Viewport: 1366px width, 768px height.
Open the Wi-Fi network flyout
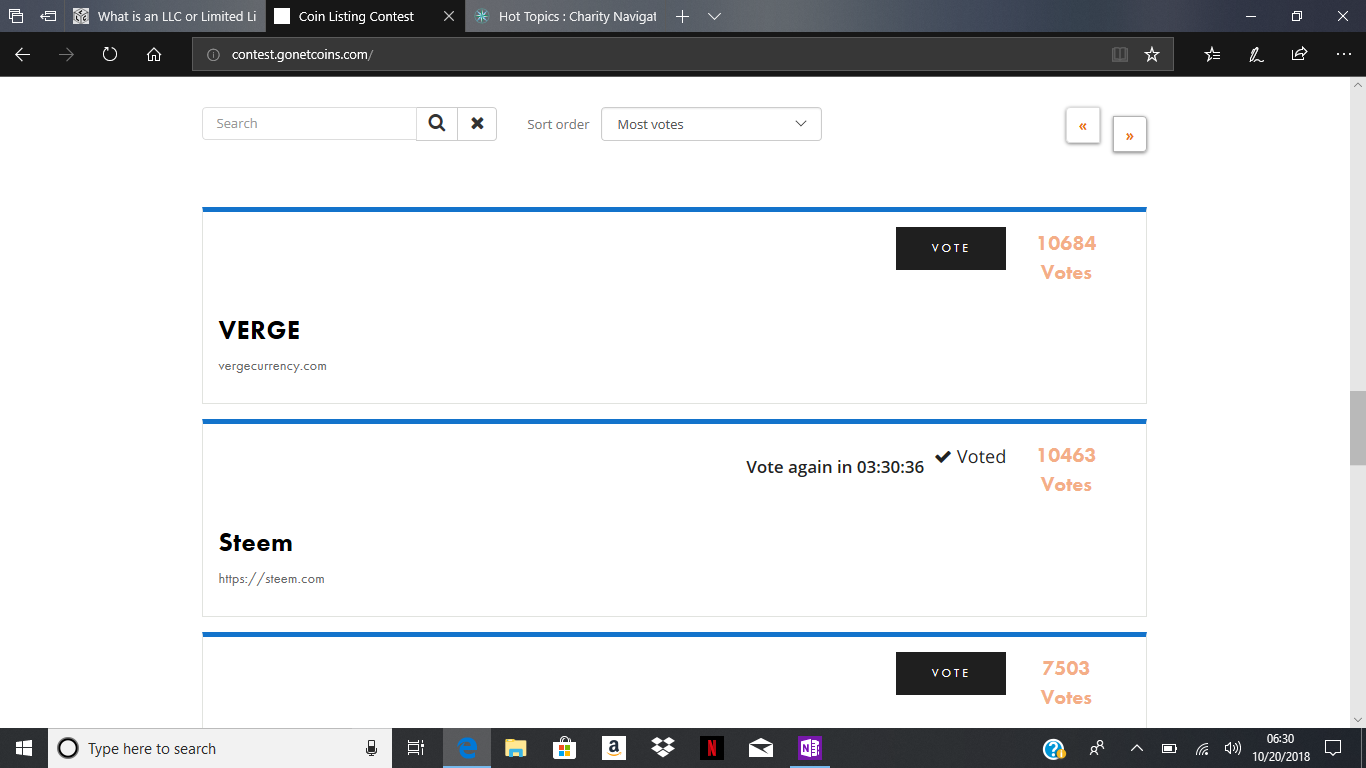click(1202, 748)
